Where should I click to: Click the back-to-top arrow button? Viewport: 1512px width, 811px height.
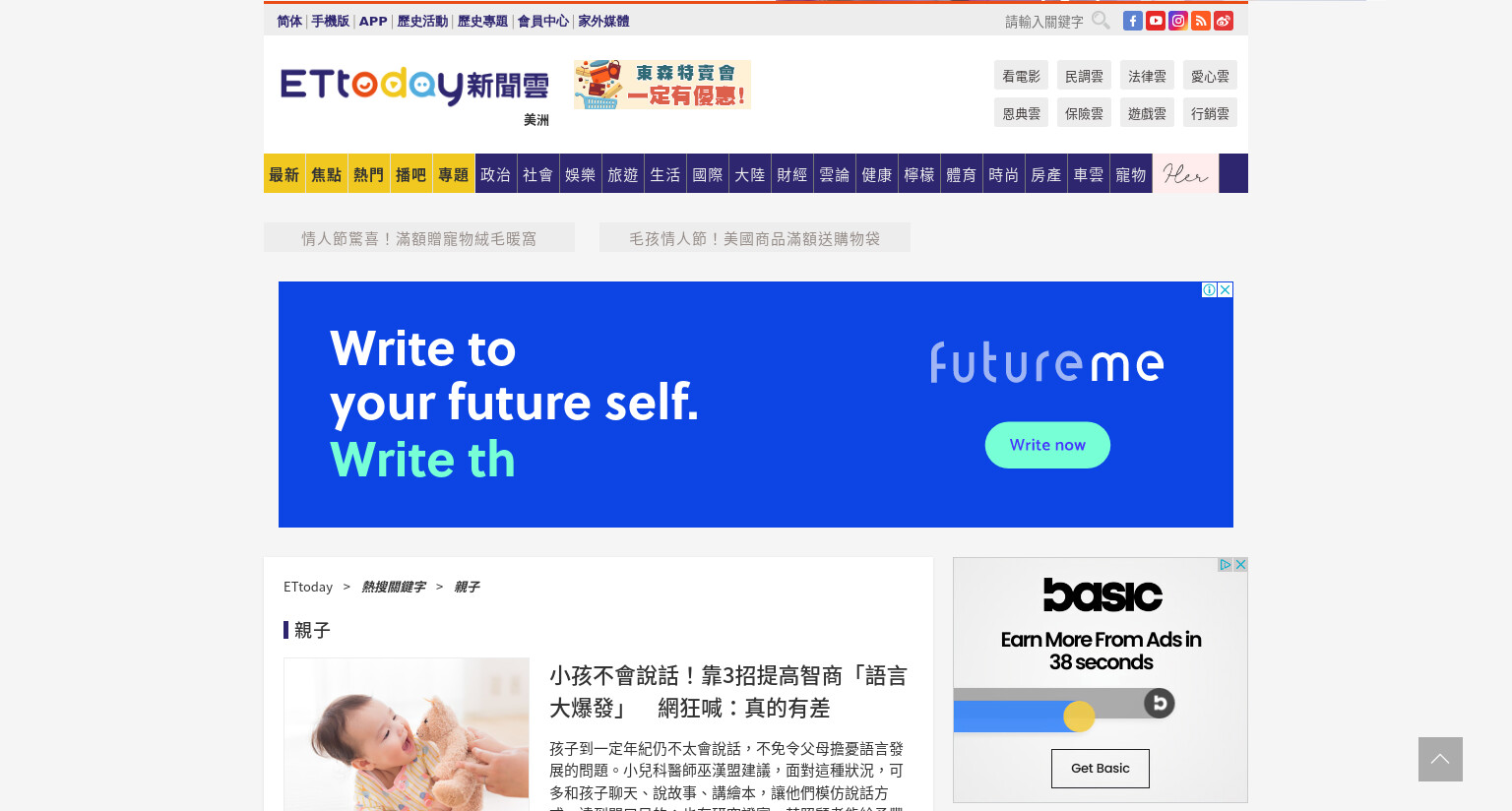click(1440, 759)
